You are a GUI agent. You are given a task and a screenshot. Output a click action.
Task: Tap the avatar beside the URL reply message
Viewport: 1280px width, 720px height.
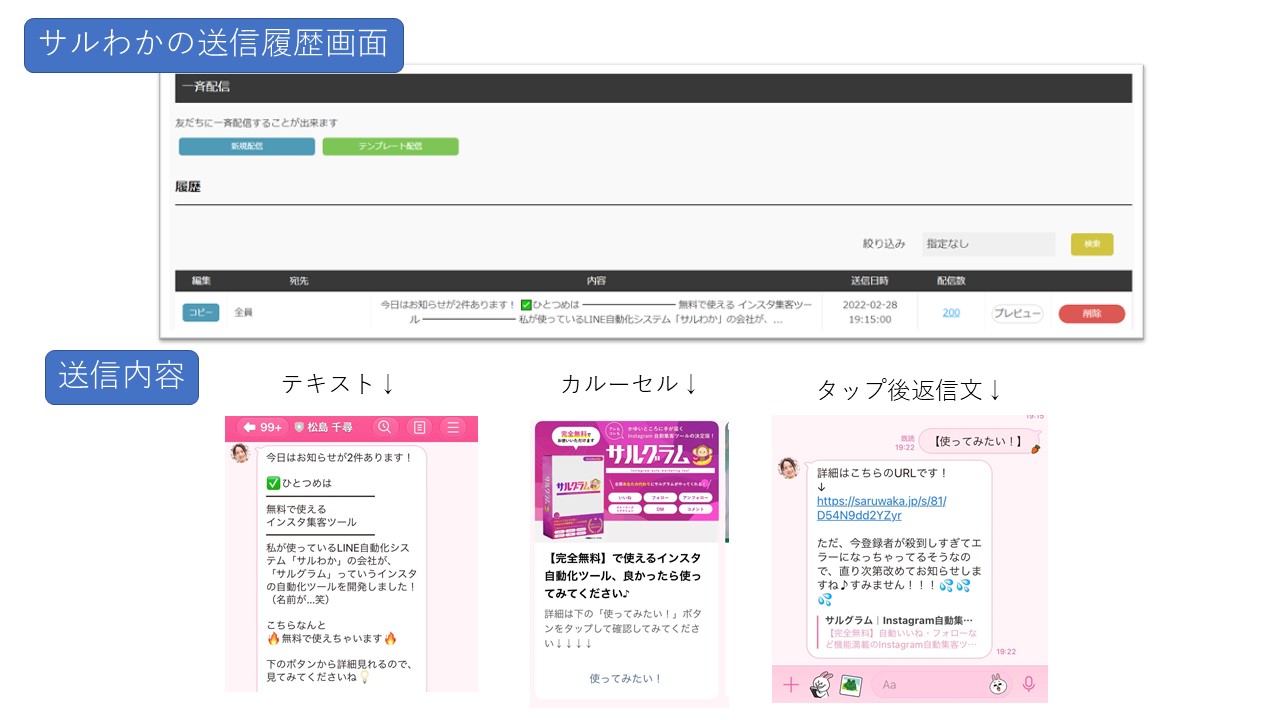tap(788, 468)
